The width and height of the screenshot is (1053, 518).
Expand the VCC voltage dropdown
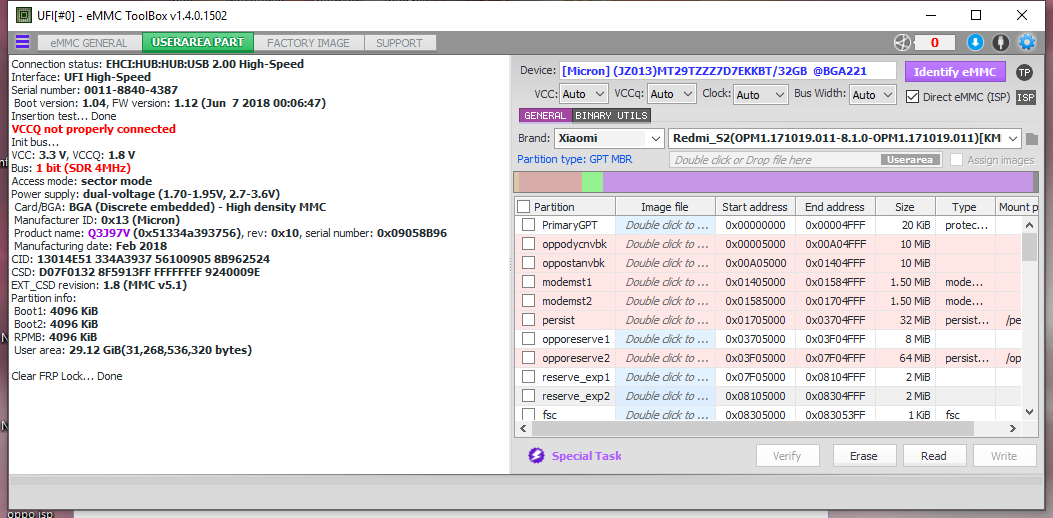tap(583, 95)
